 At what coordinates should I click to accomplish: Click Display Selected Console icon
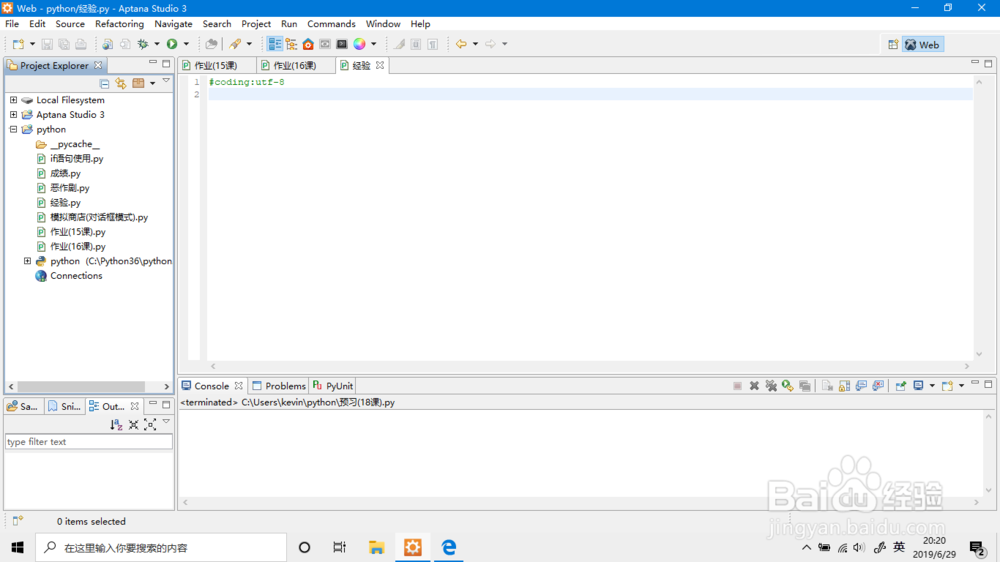918,386
